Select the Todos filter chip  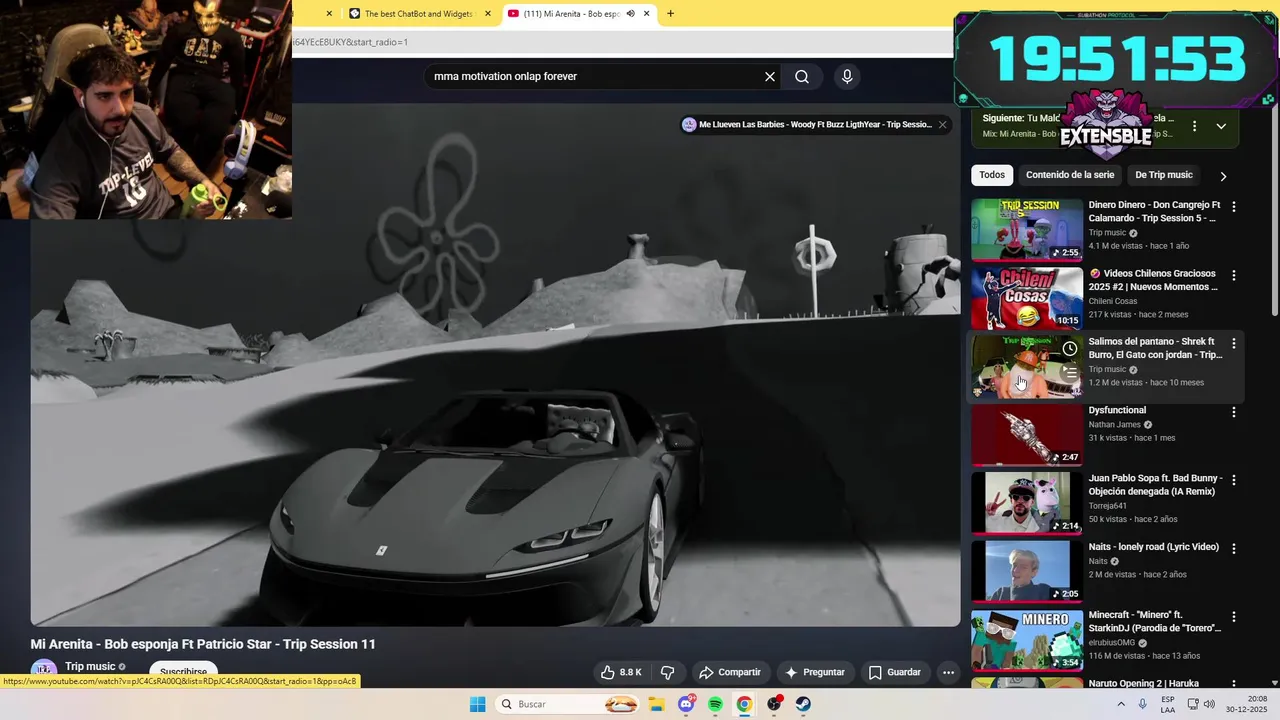[x=992, y=175]
